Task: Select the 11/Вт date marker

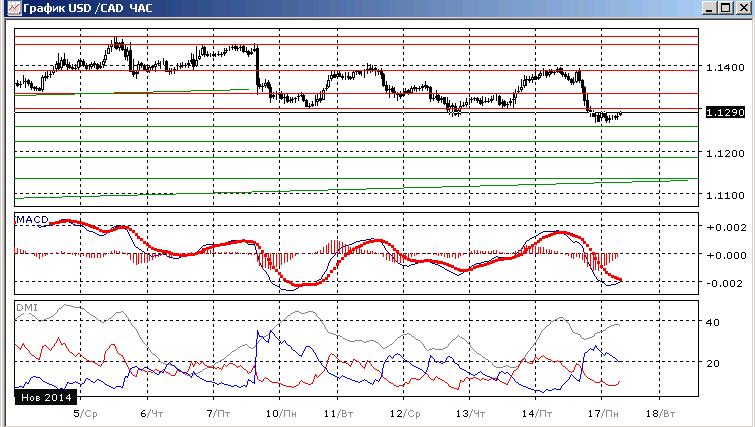Action: click(339, 414)
